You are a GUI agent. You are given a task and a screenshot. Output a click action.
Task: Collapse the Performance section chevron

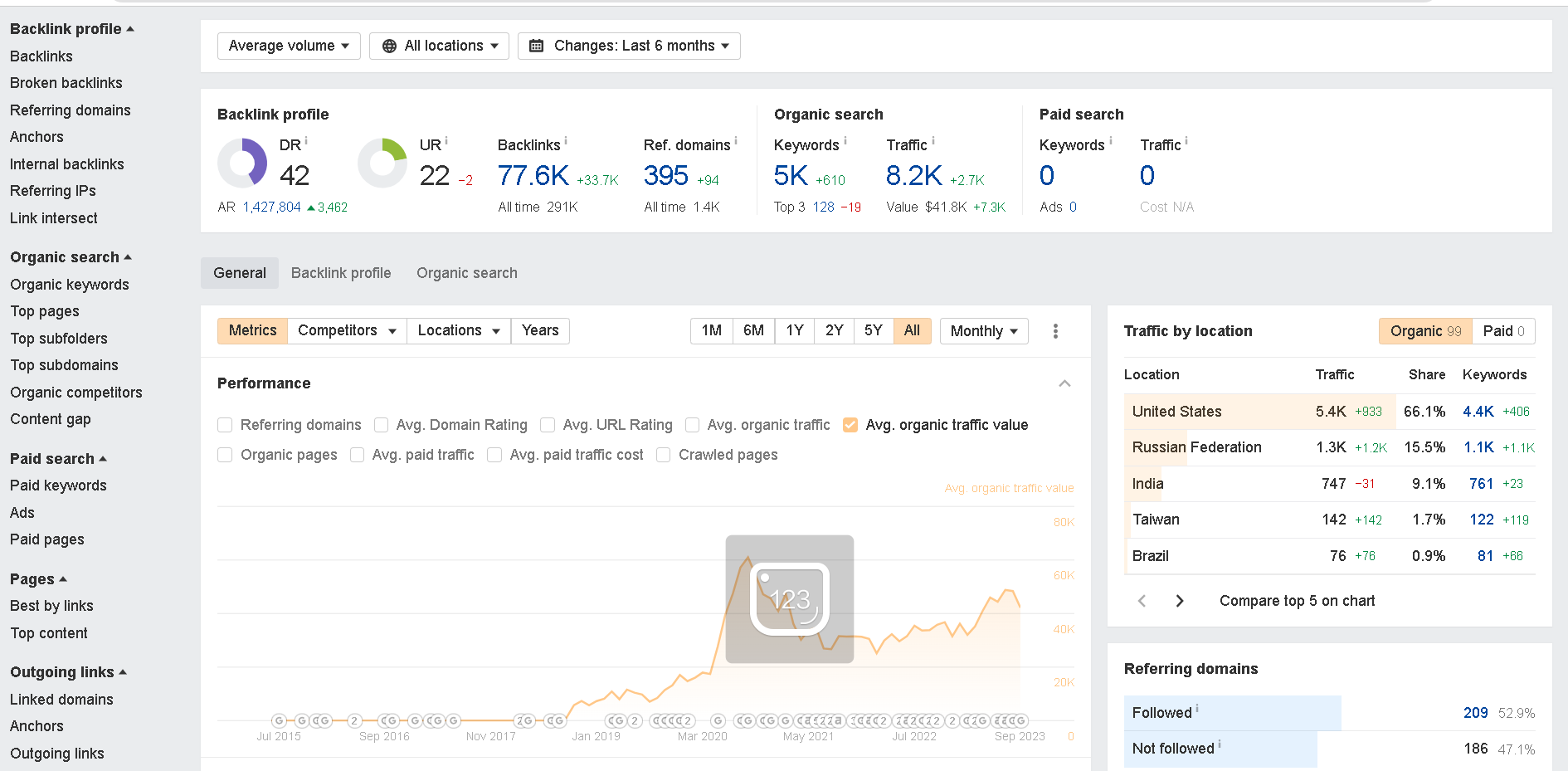click(x=1064, y=383)
